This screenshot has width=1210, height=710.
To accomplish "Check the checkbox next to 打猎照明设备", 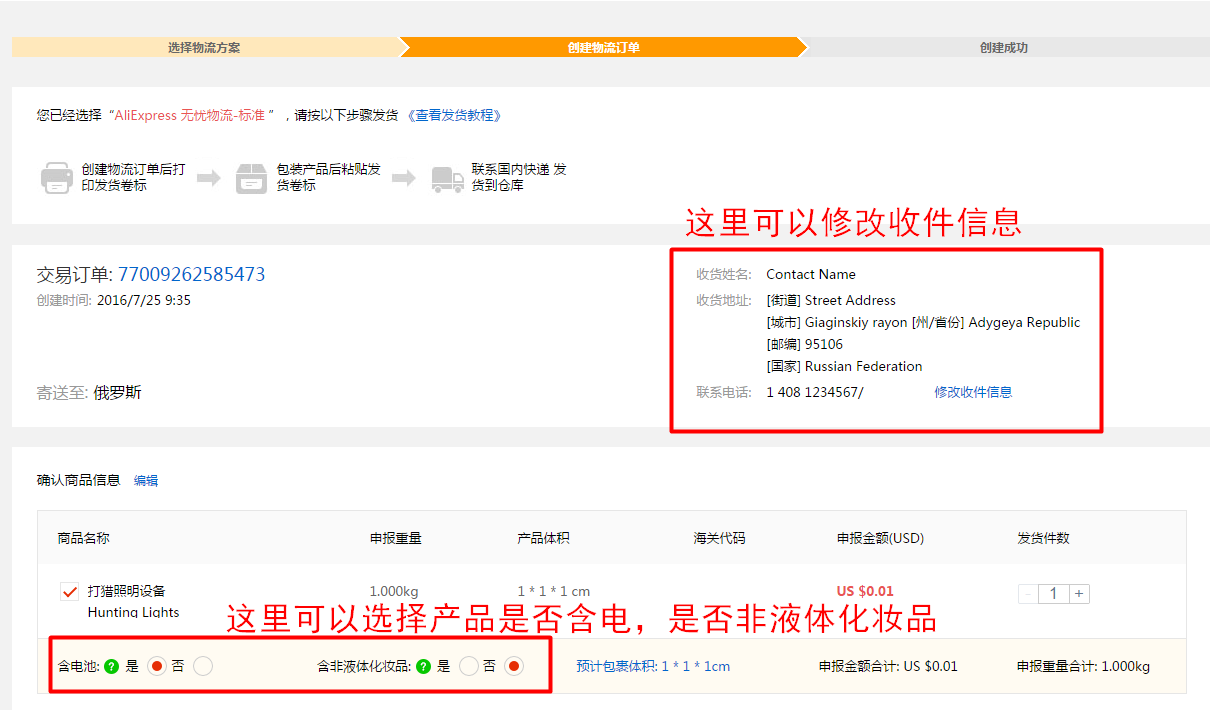I will [x=69, y=590].
